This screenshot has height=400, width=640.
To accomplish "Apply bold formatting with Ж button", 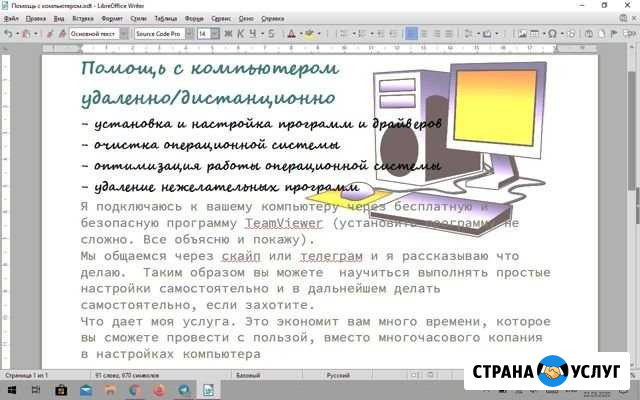I will [x=228, y=33].
